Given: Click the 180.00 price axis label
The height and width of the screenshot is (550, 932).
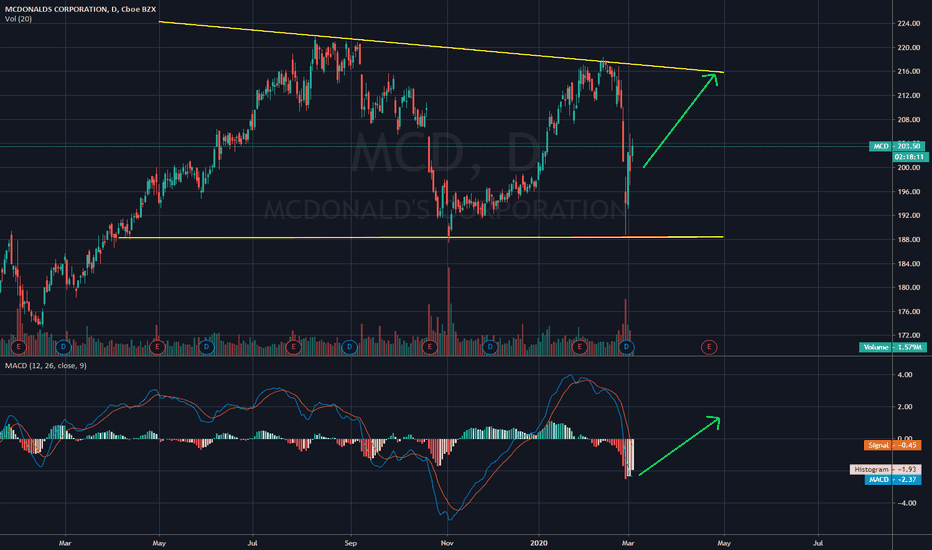Looking at the screenshot, I should coord(908,287).
